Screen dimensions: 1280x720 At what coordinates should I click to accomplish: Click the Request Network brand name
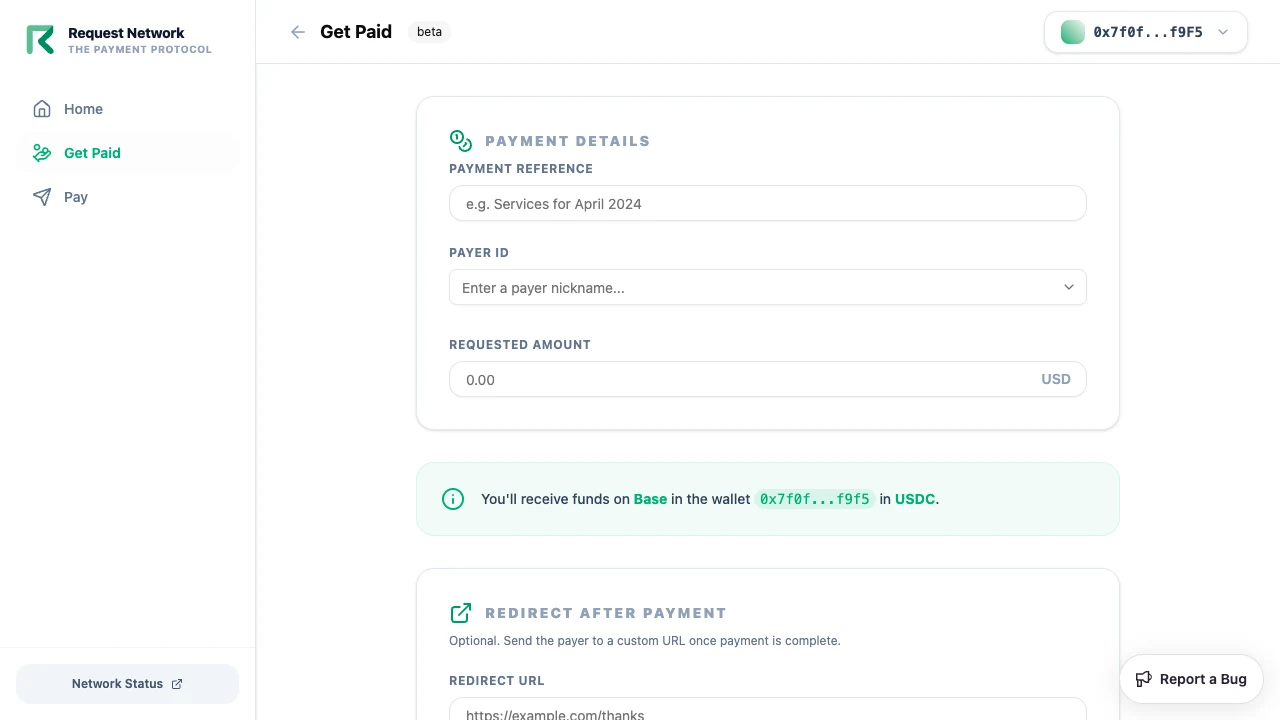[126, 33]
